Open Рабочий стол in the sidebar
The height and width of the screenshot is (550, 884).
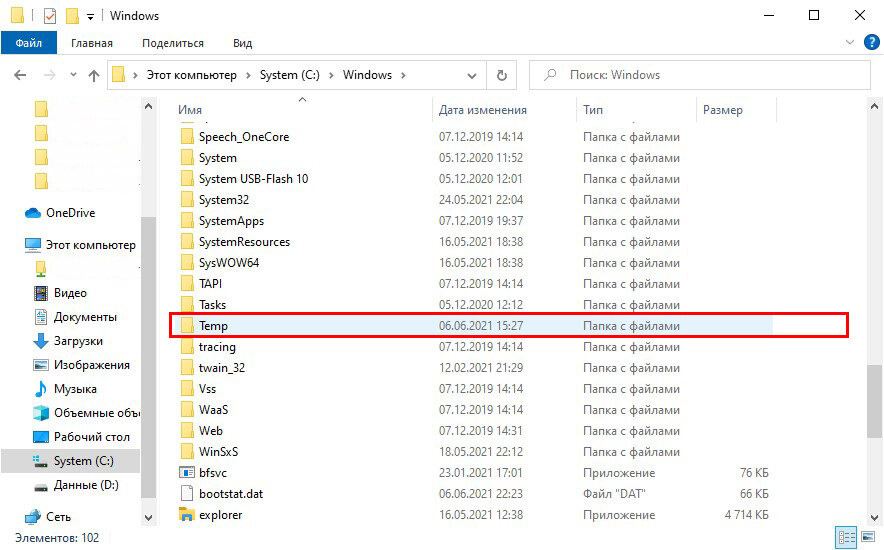click(81, 437)
